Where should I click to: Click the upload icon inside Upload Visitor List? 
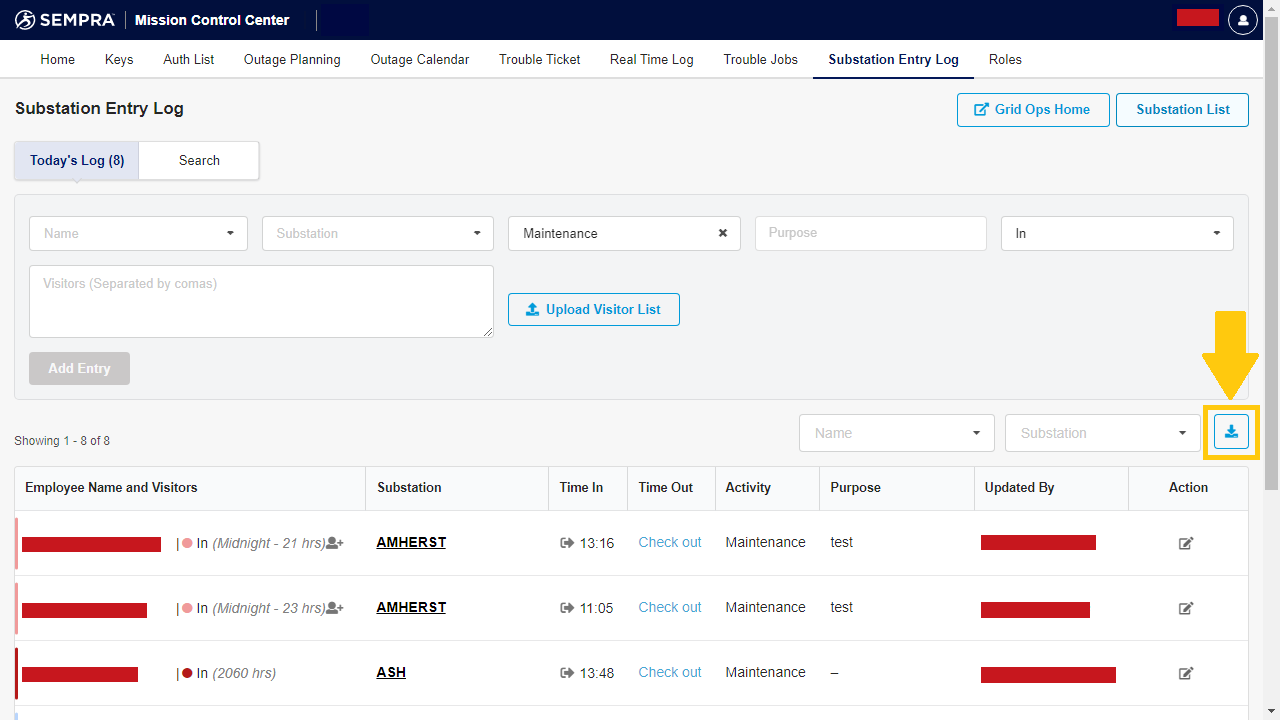(532, 309)
